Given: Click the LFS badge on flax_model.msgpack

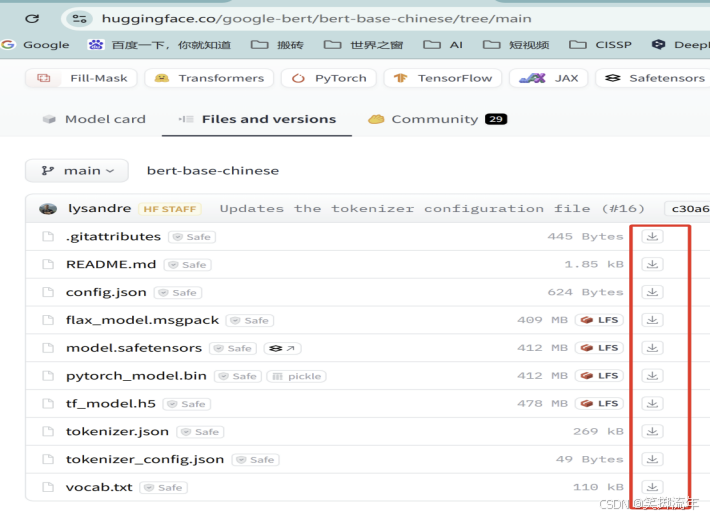Looking at the screenshot, I should [600, 320].
